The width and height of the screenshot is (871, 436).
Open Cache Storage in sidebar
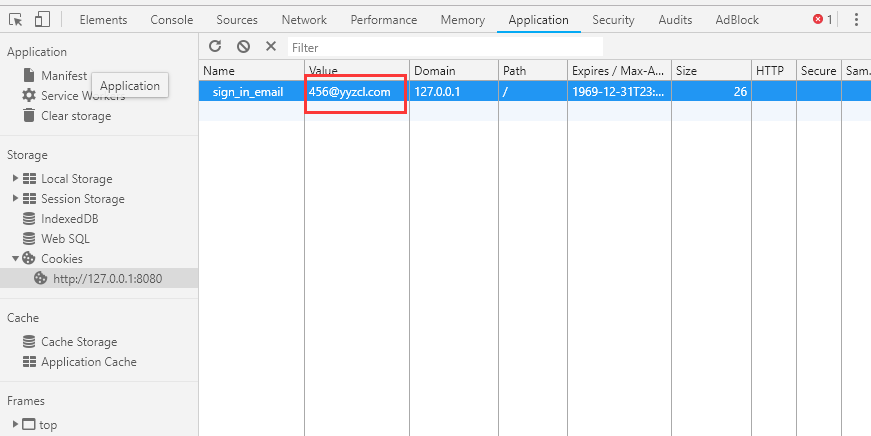point(70,342)
